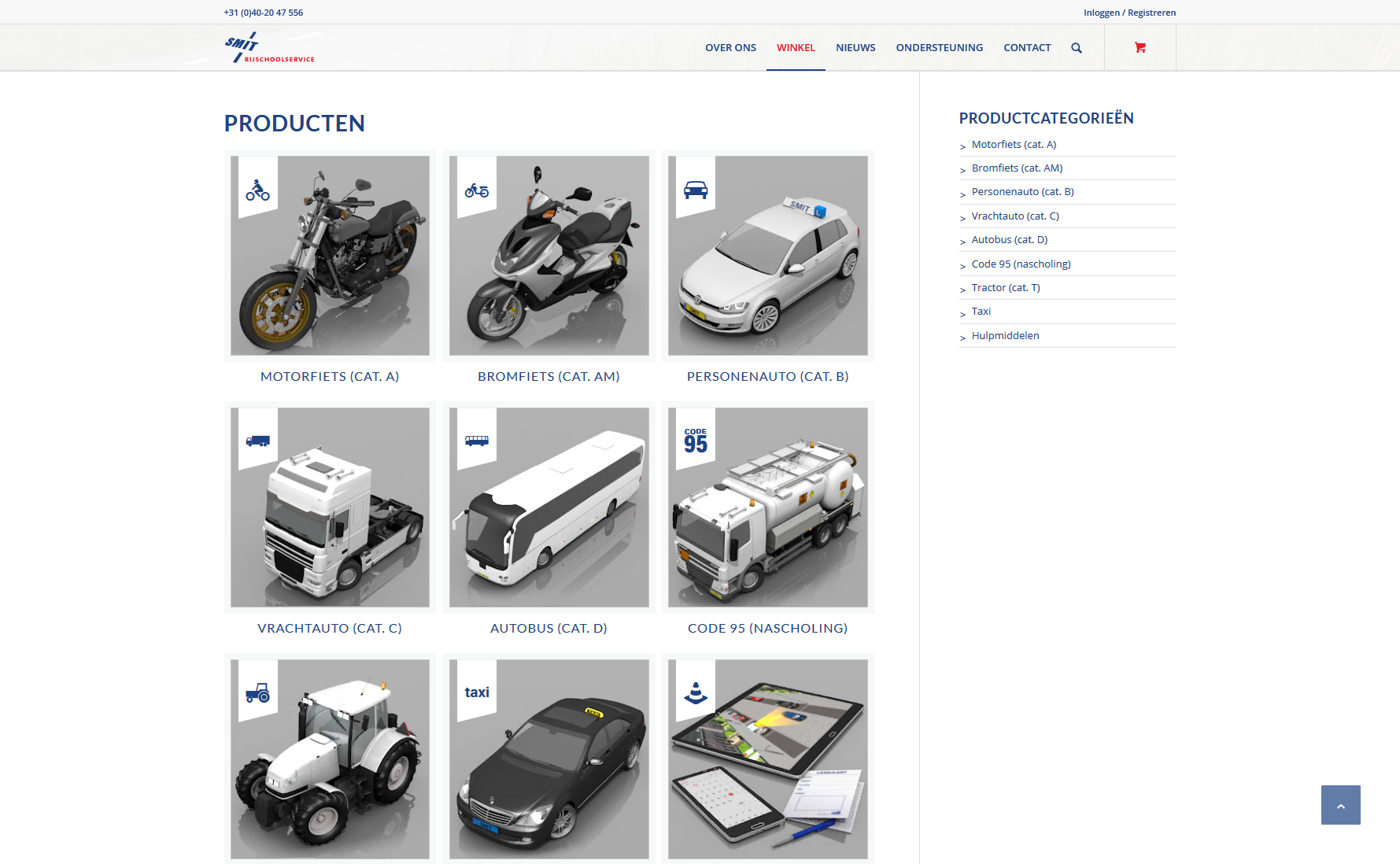Image resolution: width=1400 pixels, height=864 pixels.
Task: Click the Vrachtauto (Cat. C) title below truck
Action: click(330, 628)
